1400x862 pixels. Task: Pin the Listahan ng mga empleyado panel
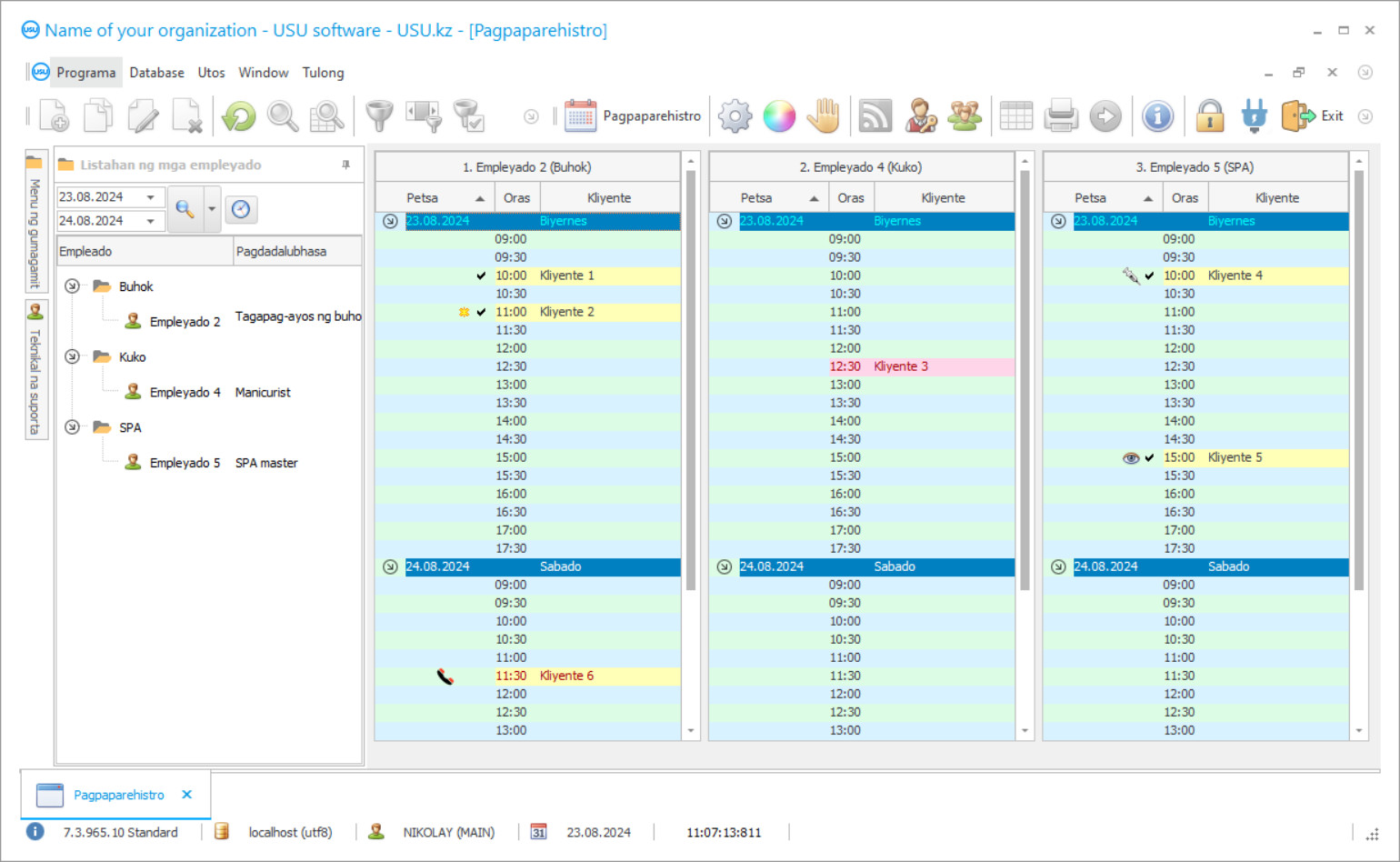point(345,165)
